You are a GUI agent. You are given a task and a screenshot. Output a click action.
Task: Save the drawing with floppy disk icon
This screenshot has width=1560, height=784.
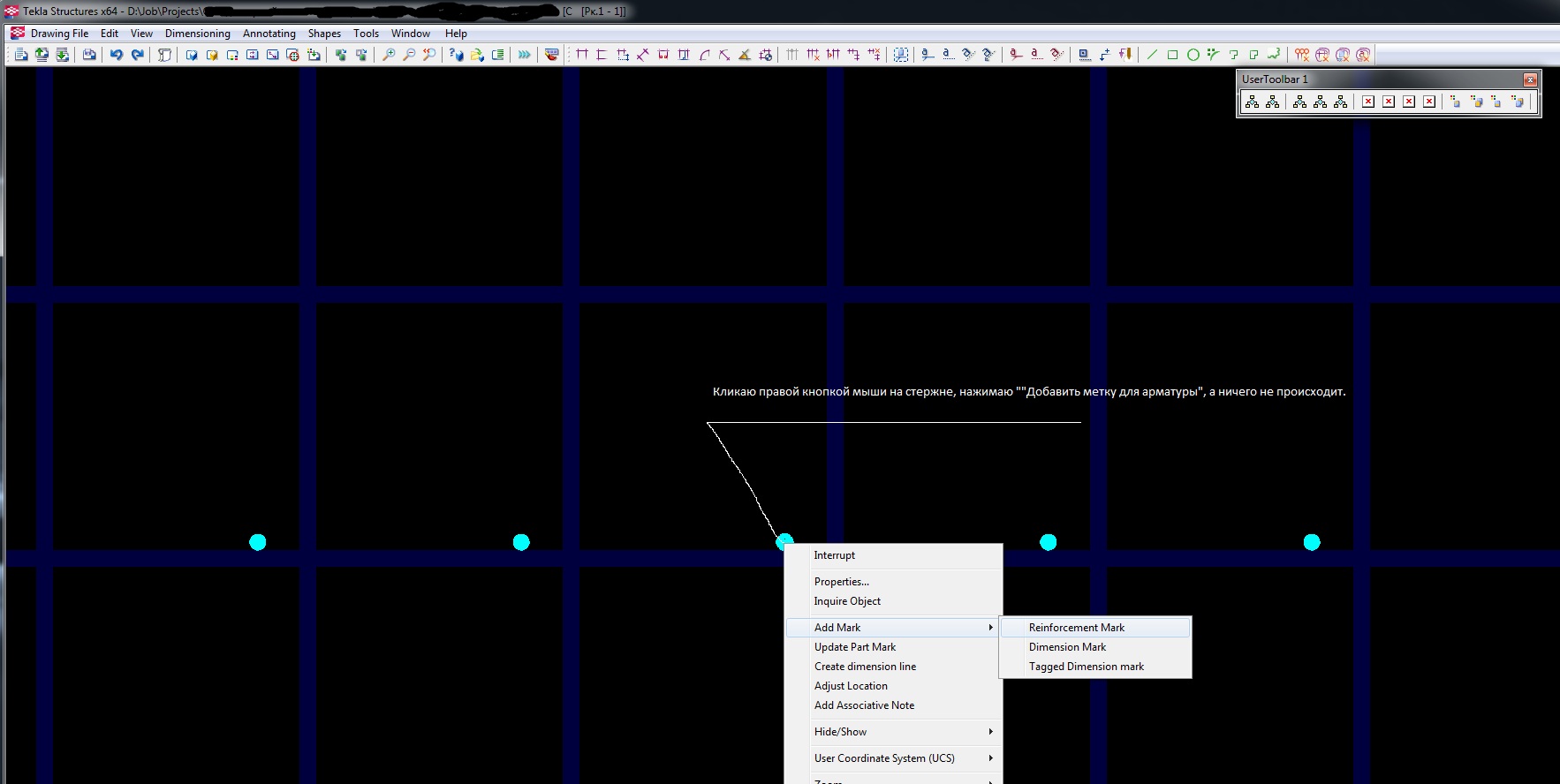click(89, 55)
